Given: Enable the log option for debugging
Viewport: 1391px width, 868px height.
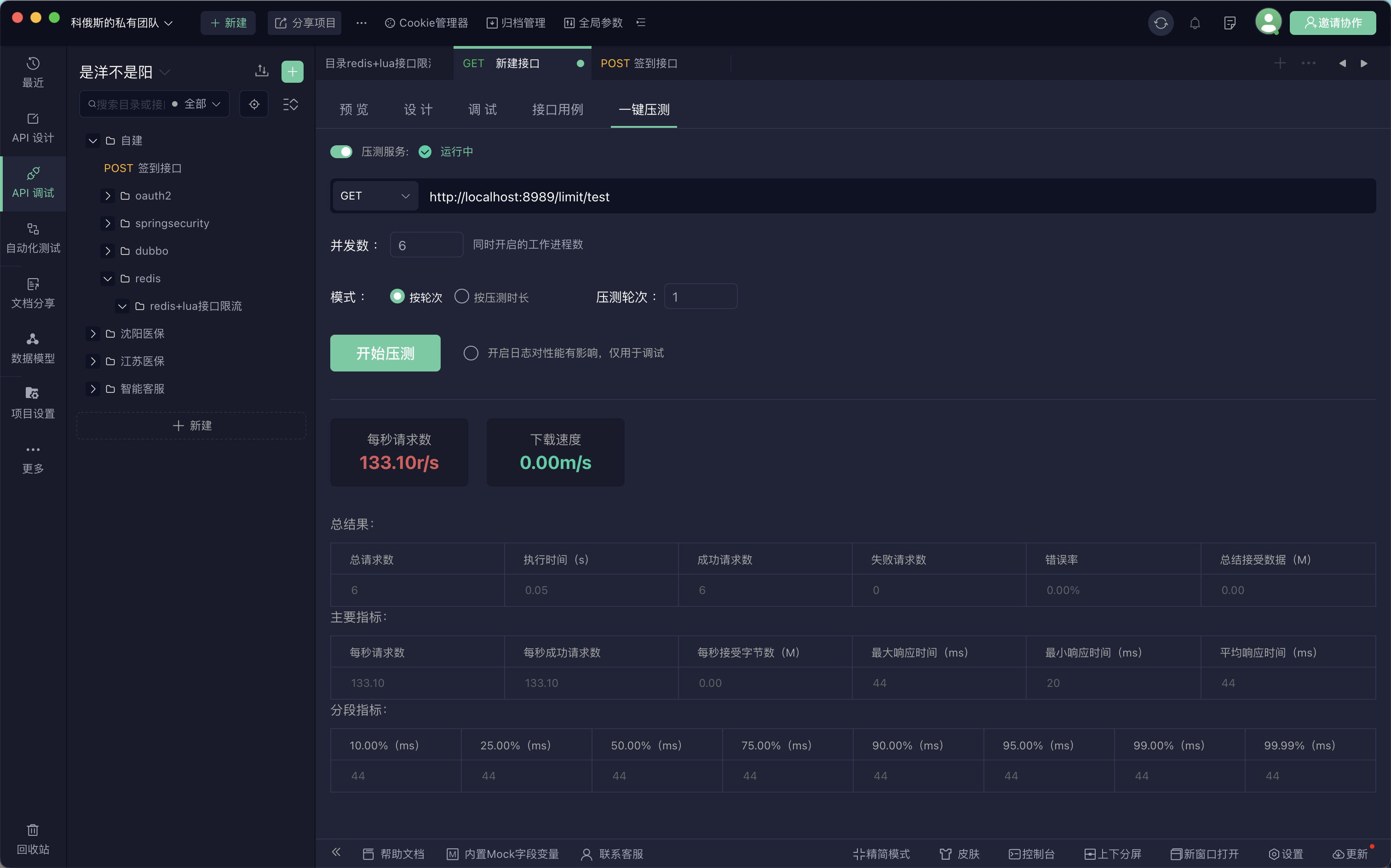Looking at the screenshot, I should (471, 353).
